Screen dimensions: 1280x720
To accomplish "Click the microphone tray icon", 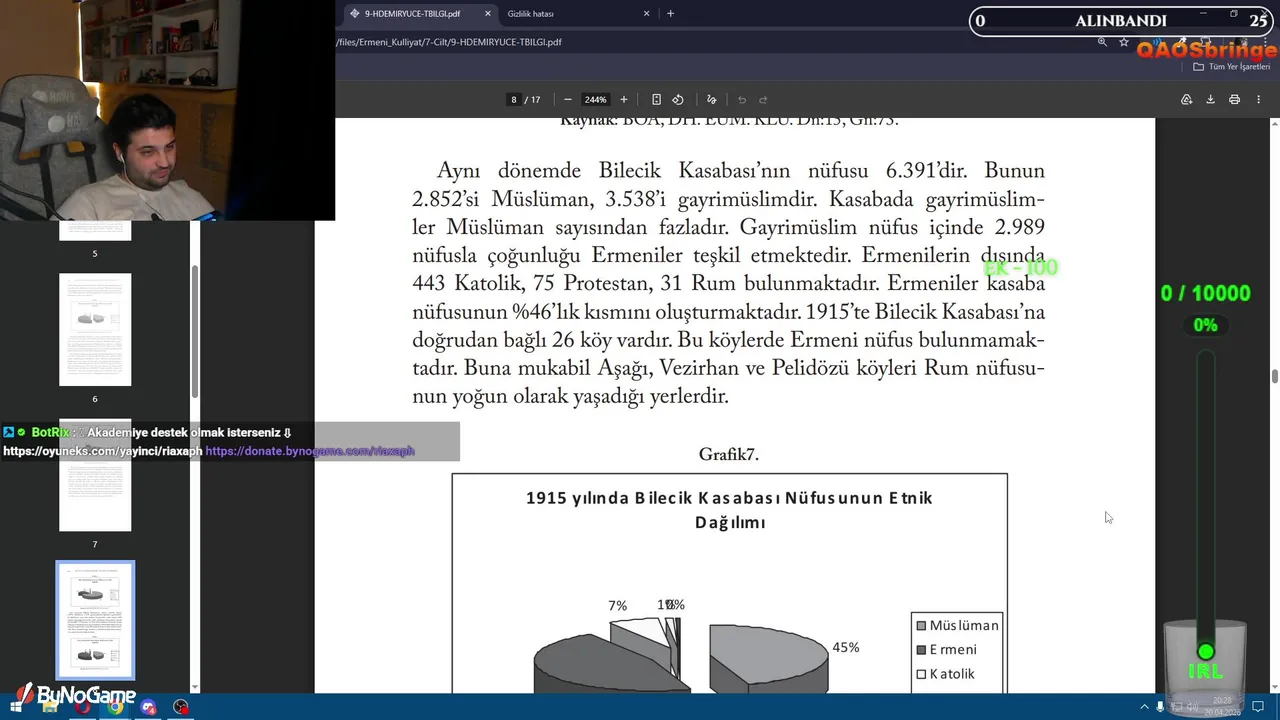I will tap(1160, 707).
